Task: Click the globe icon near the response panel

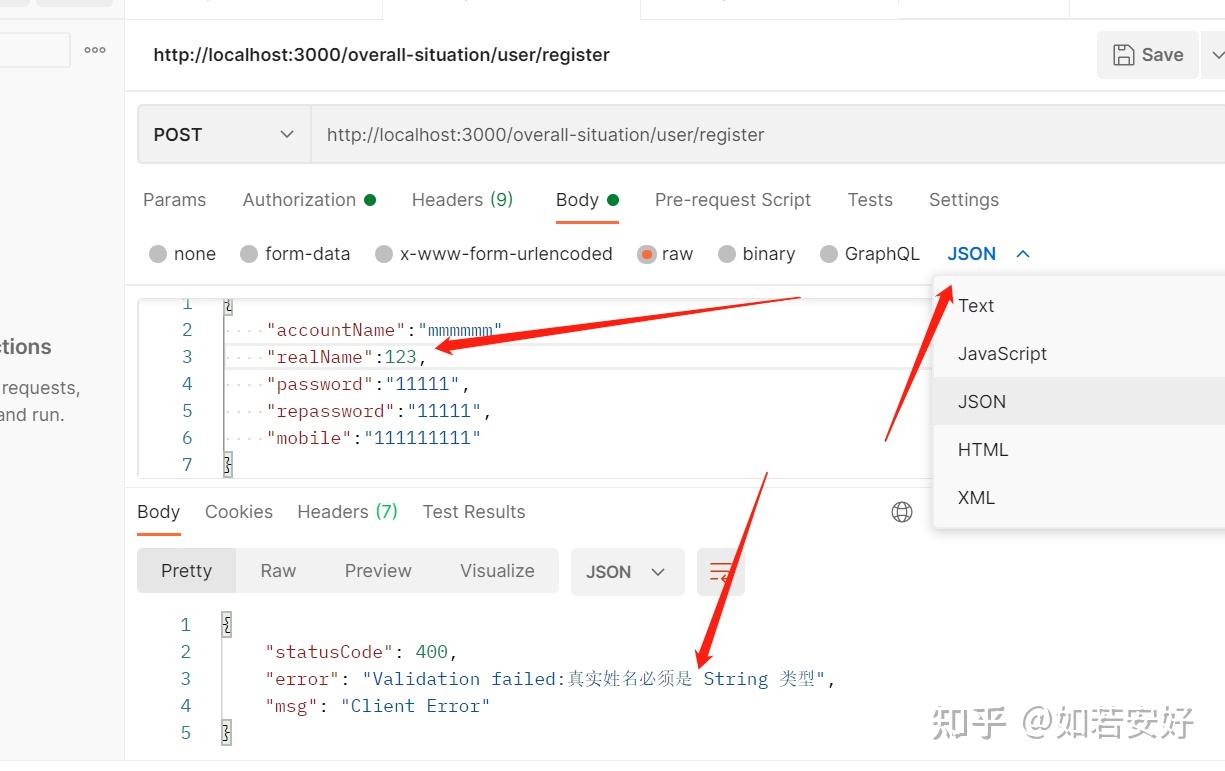Action: 901,511
